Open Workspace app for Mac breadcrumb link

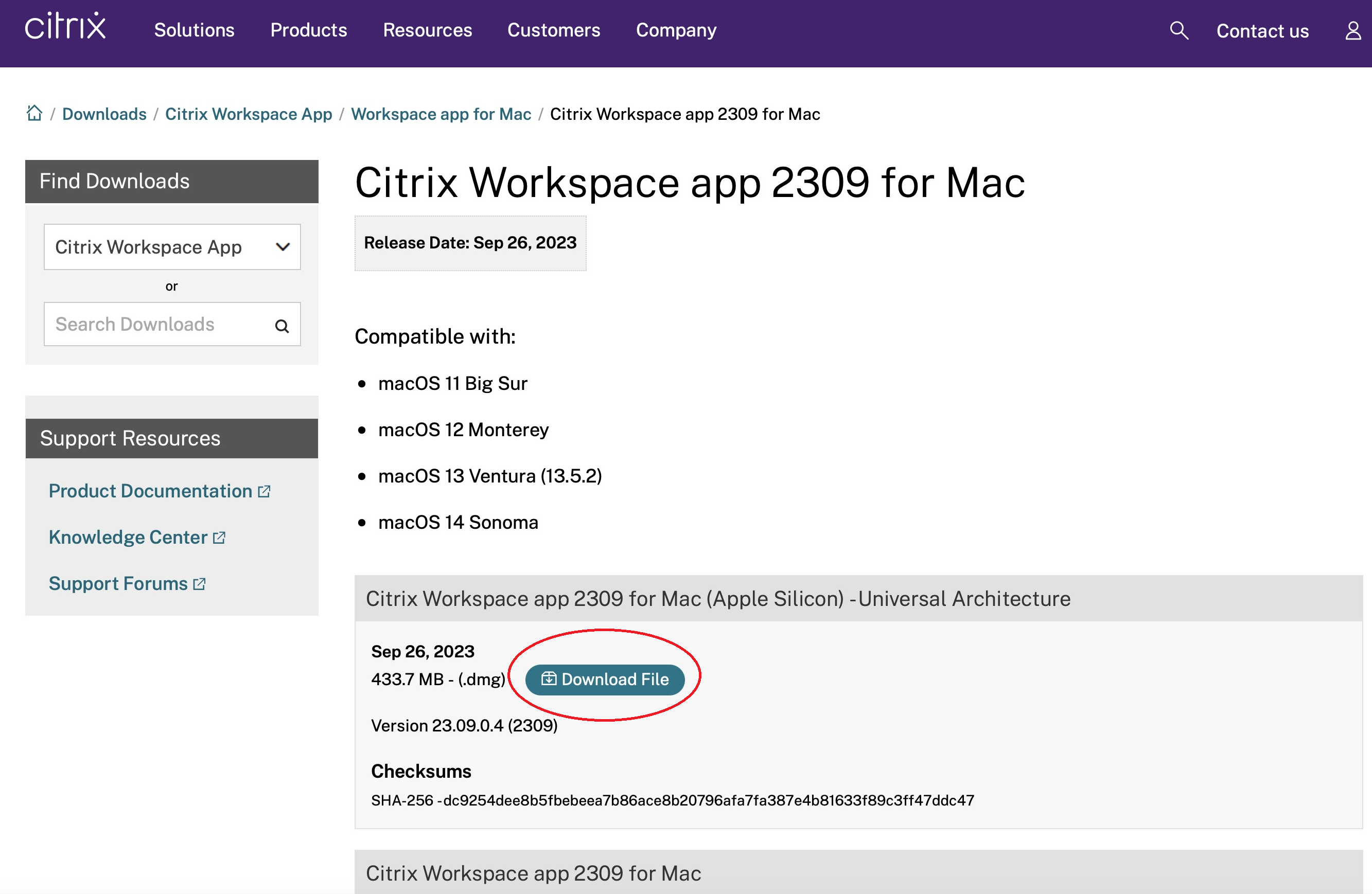coord(441,114)
